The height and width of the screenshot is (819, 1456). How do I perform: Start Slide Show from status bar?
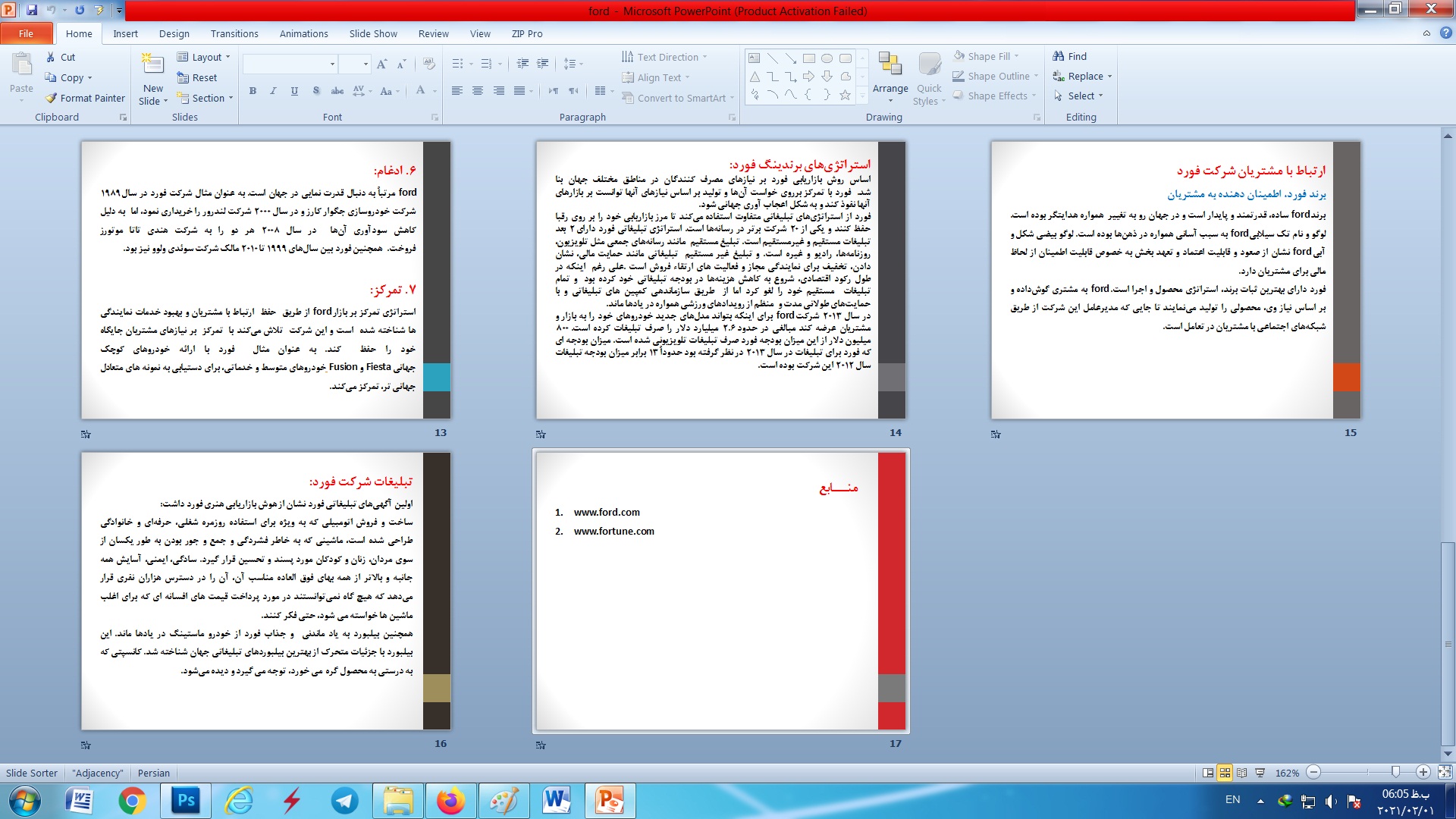[1260, 773]
